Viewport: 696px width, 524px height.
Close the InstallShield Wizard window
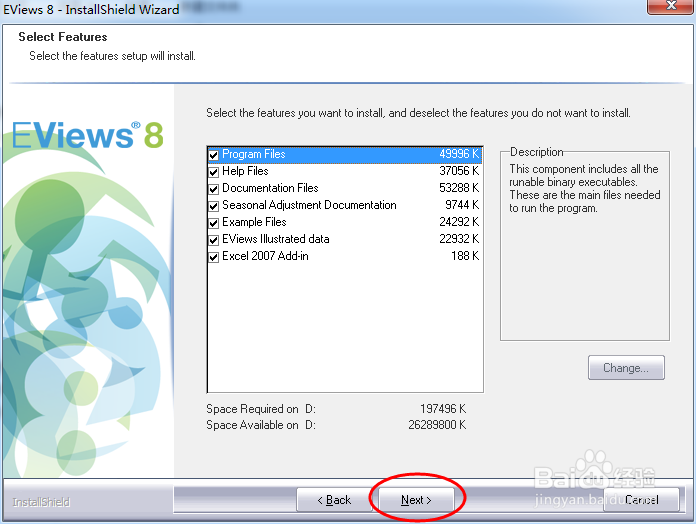[670, 7]
